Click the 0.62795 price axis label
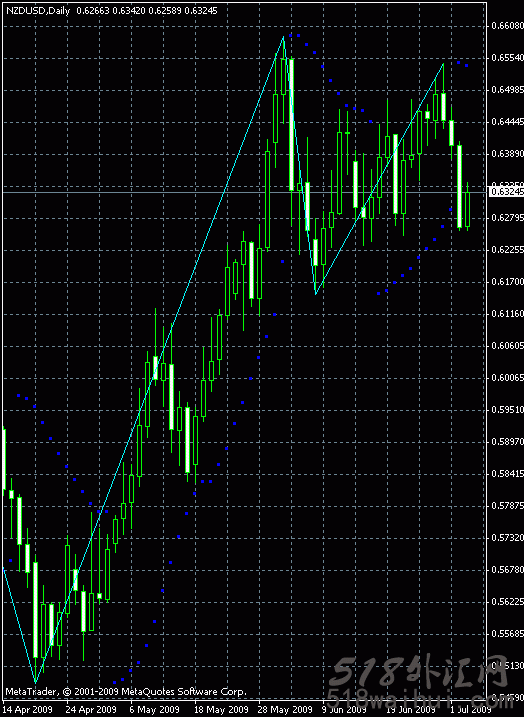 (507, 218)
